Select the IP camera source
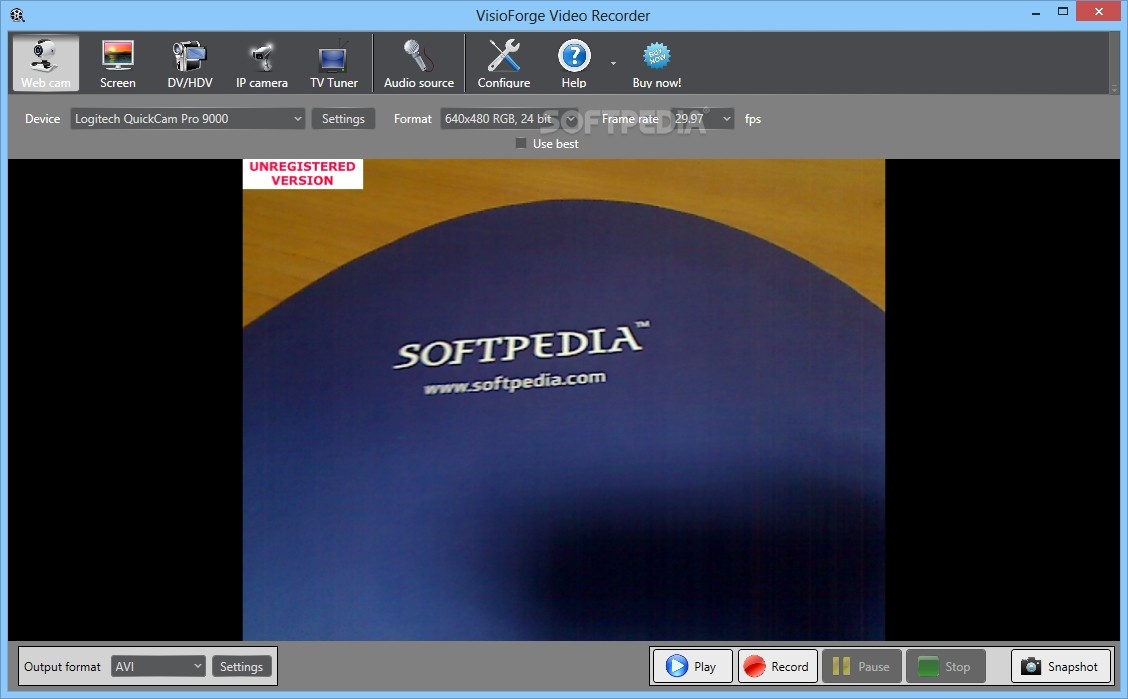Image resolution: width=1128 pixels, height=699 pixels. click(262, 63)
